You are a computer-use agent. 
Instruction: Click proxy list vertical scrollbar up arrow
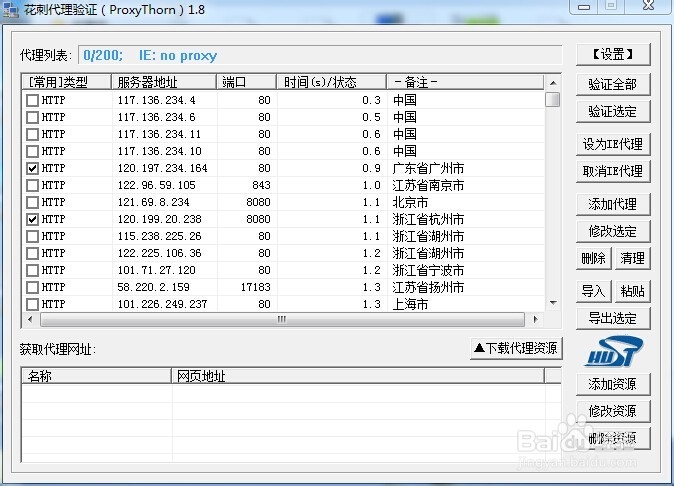pyautogui.click(x=553, y=83)
